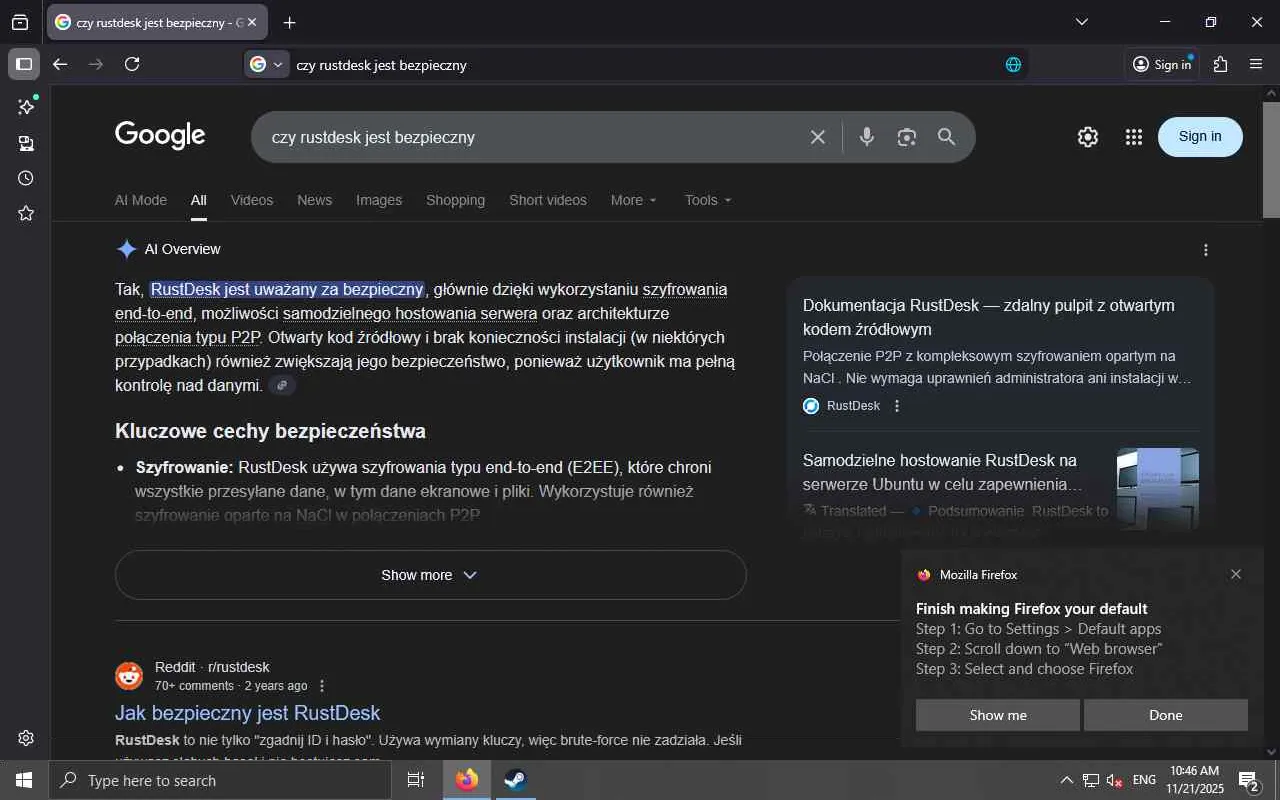Toggle the Firefox sidebar button
1280x800 pixels.
(24, 64)
